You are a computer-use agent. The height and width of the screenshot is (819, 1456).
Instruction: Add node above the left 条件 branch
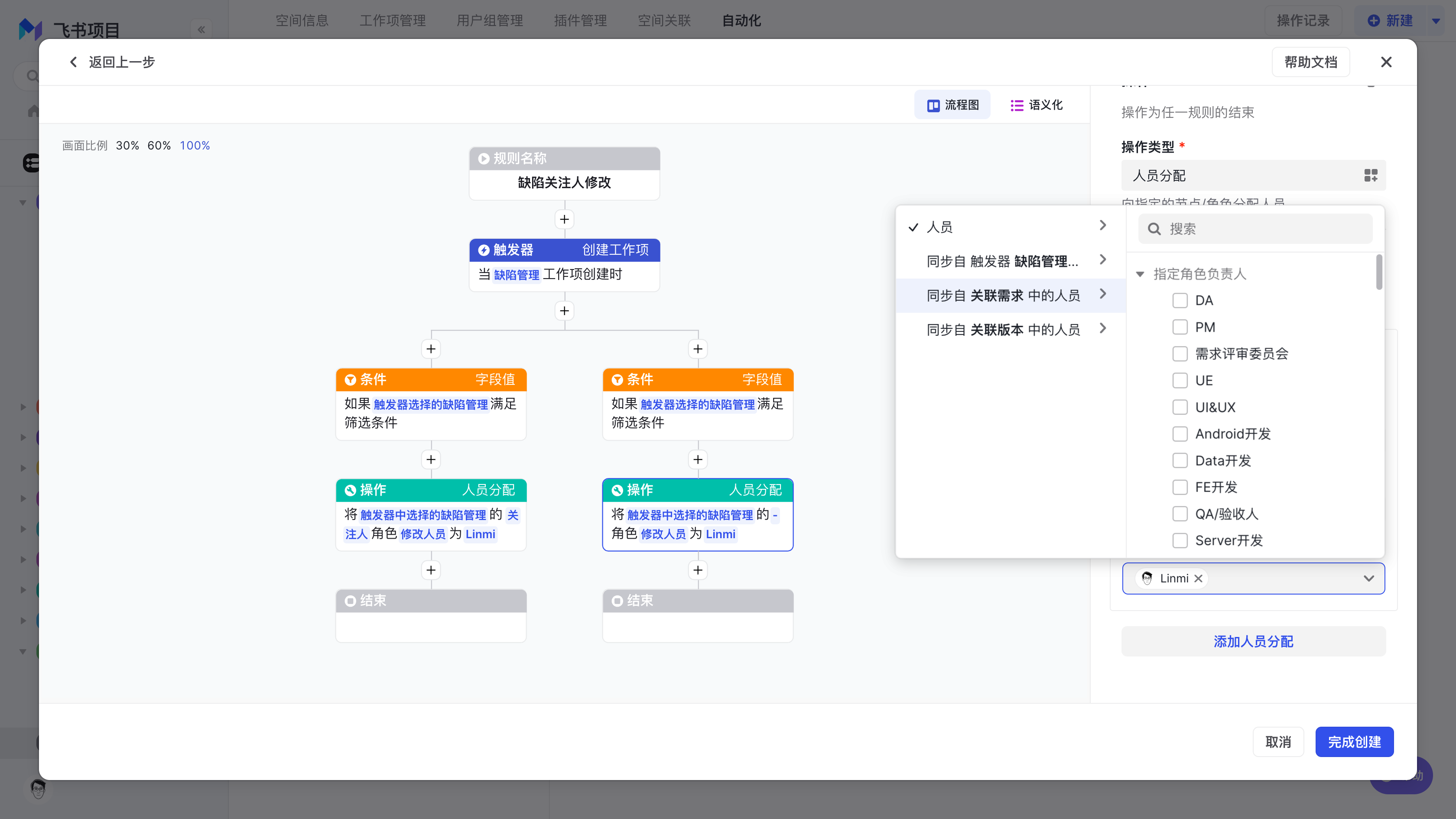click(x=431, y=349)
